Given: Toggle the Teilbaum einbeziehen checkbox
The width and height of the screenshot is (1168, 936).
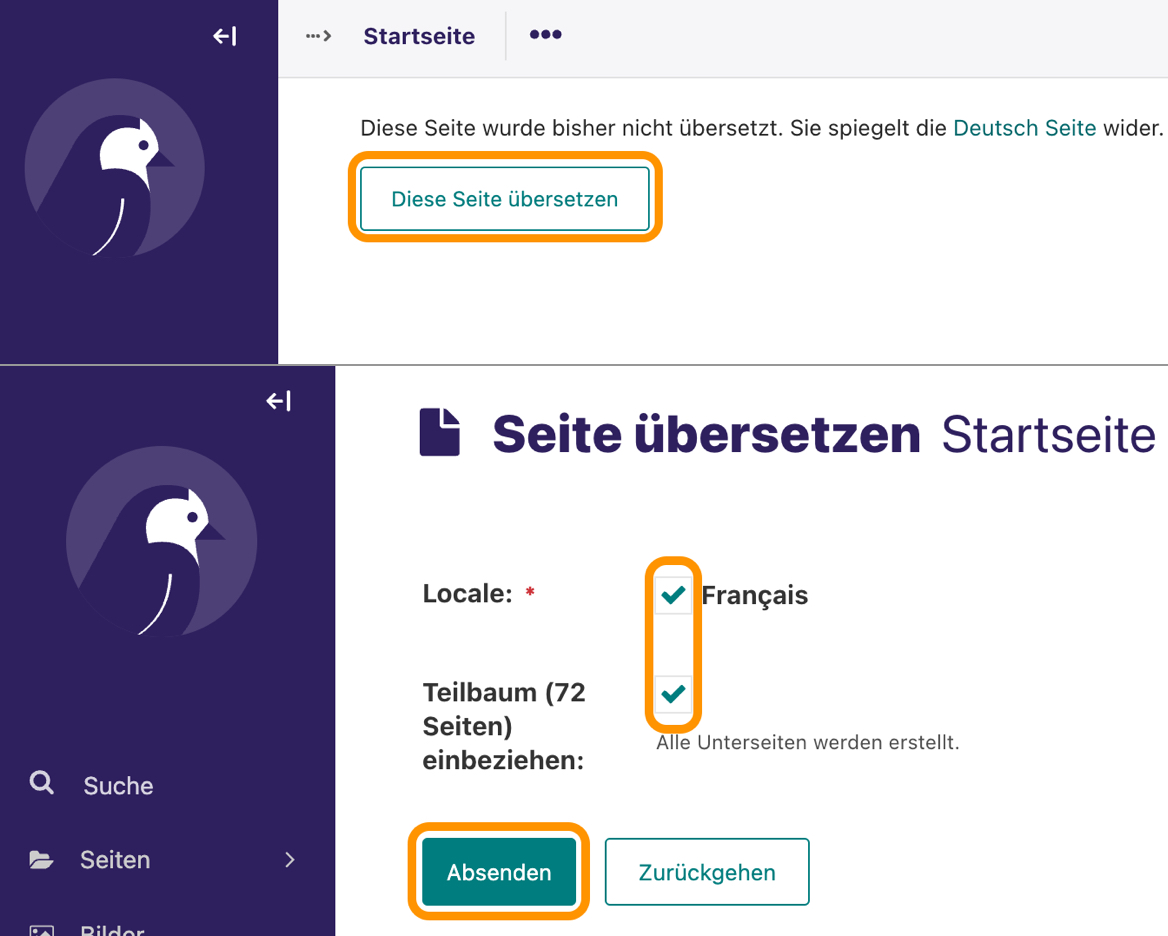Looking at the screenshot, I should [x=673, y=694].
